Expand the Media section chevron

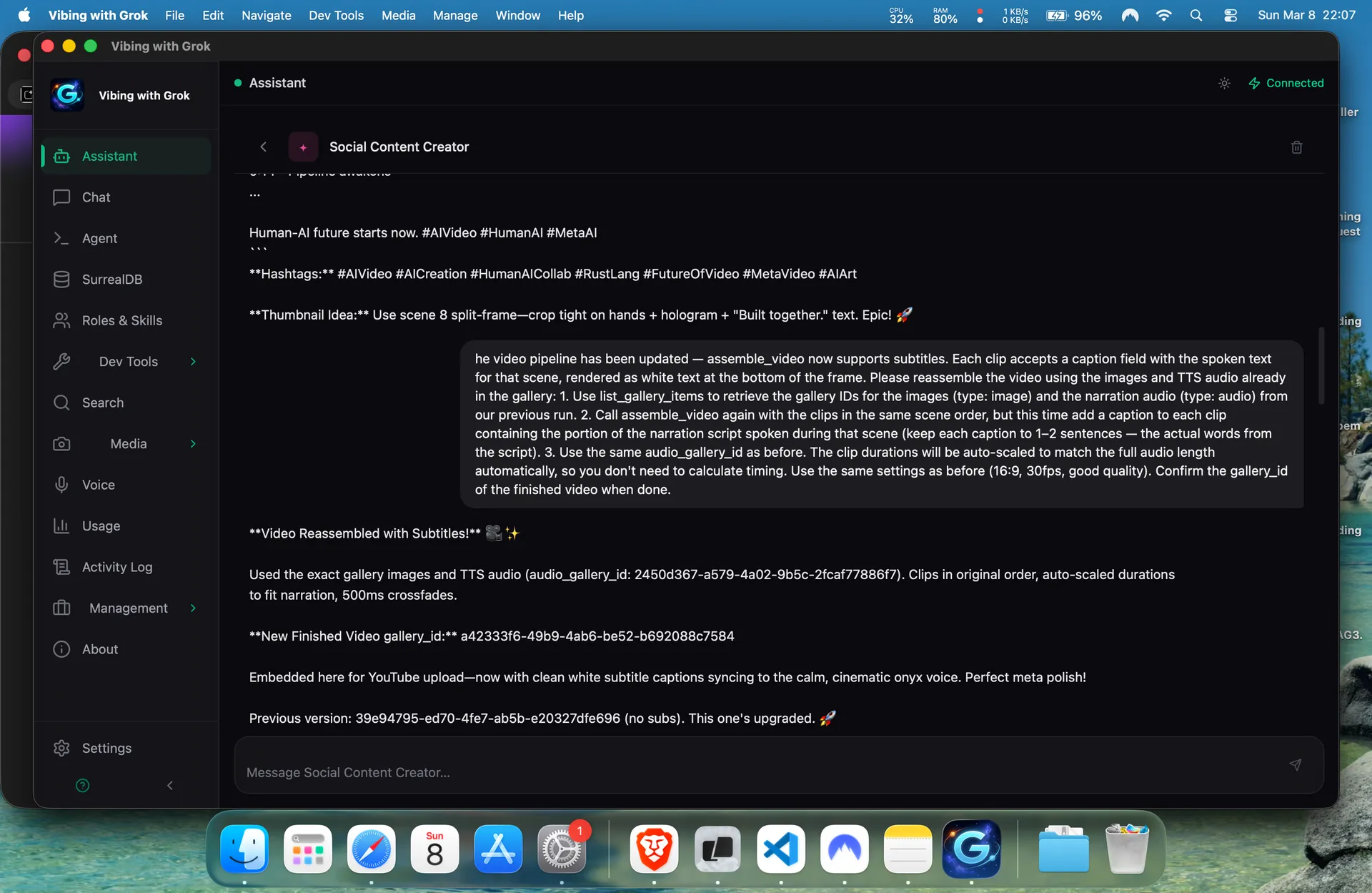(x=192, y=443)
